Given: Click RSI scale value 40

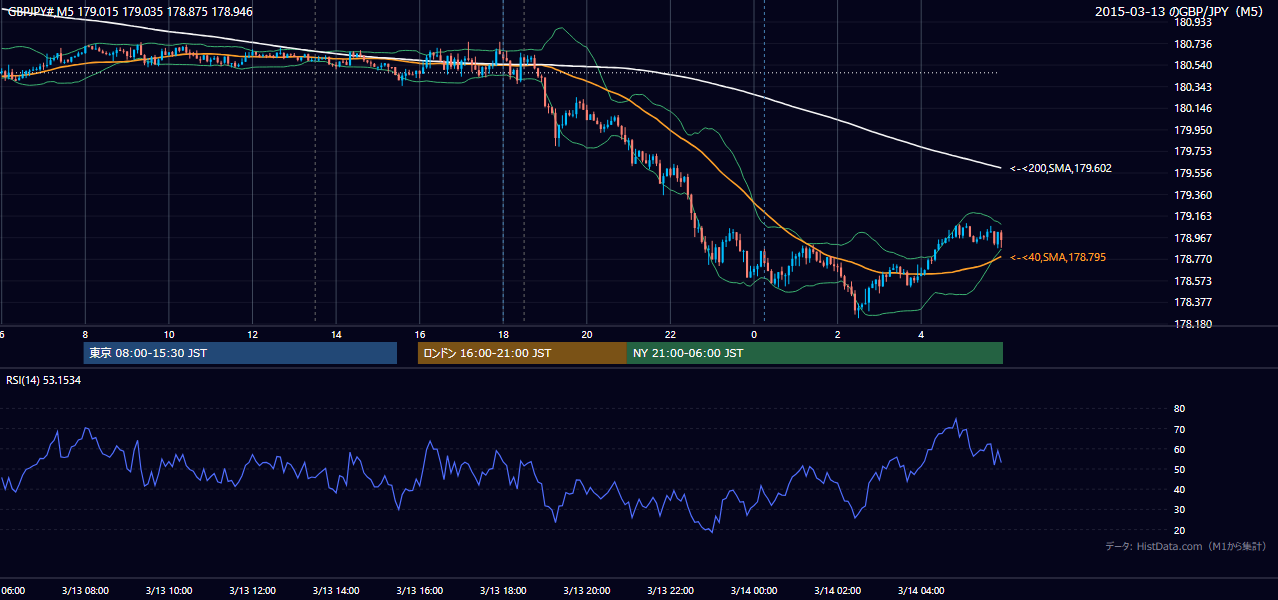Looking at the screenshot, I should click(1179, 489).
